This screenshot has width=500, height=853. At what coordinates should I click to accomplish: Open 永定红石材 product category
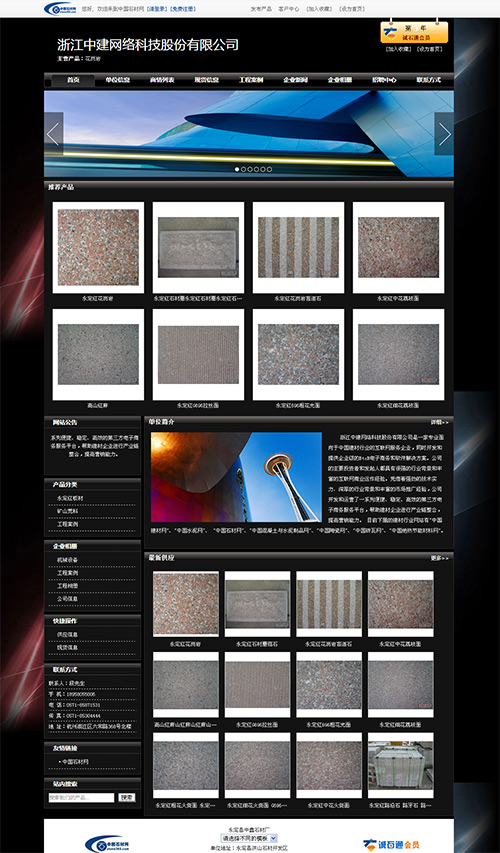tap(70, 498)
